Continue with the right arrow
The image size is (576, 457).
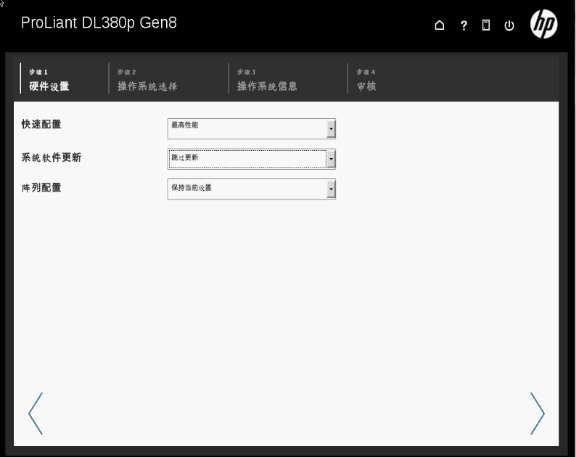pos(537,414)
